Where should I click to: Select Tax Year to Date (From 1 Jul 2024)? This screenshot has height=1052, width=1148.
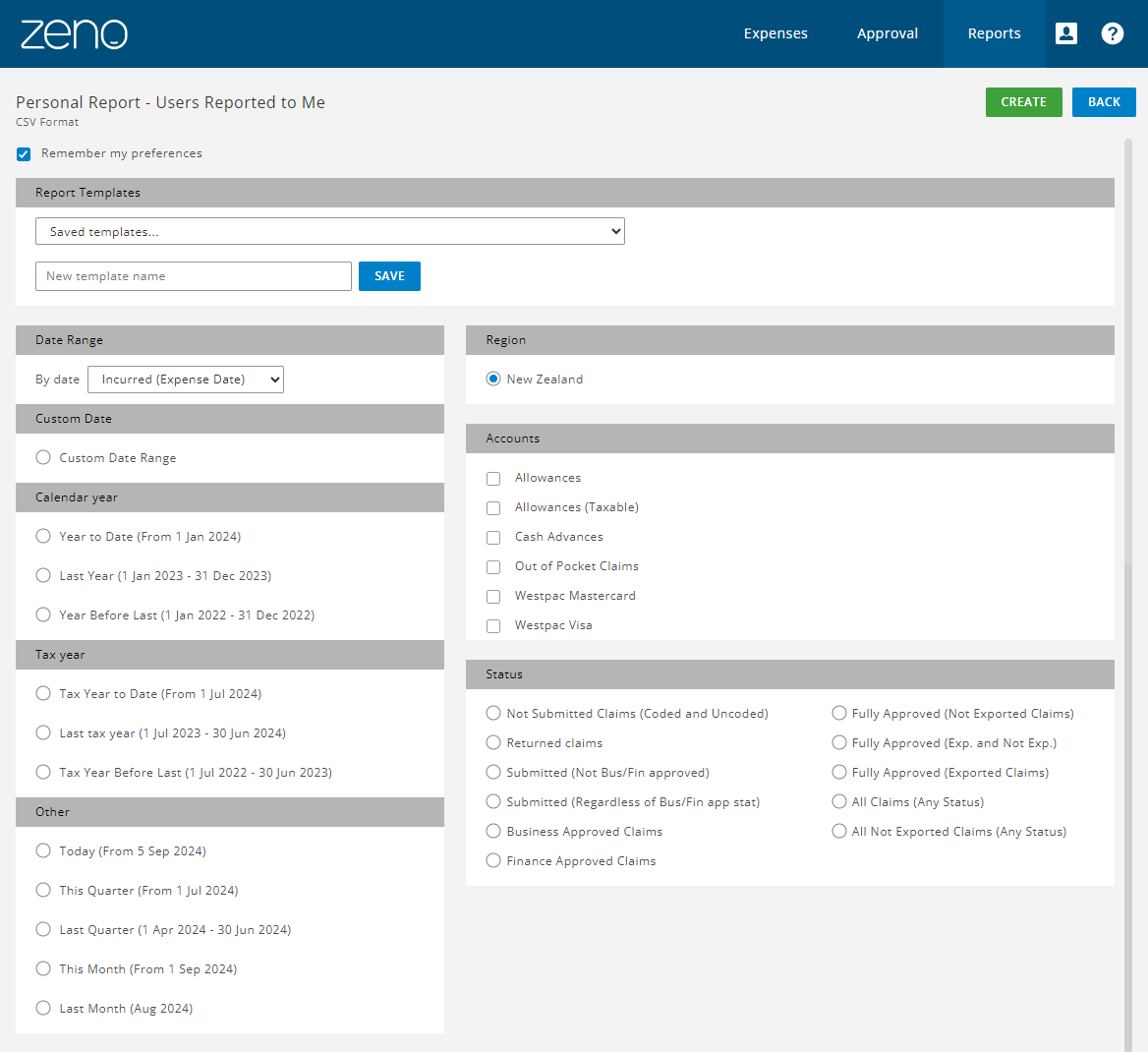point(43,693)
